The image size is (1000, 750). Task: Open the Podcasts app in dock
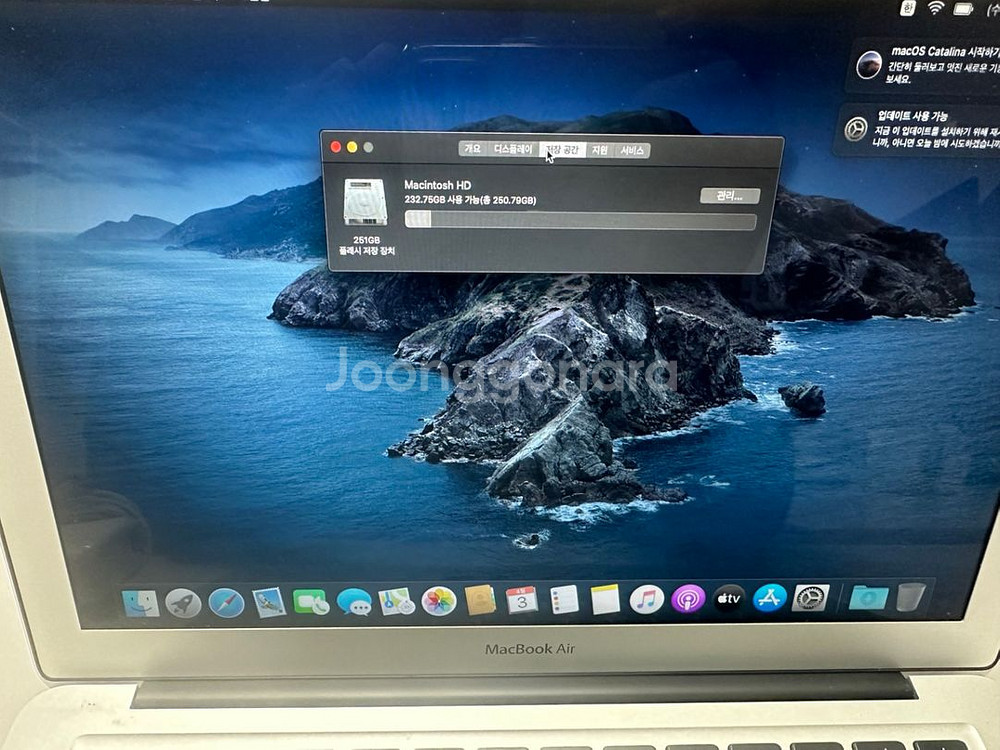coord(688,600)
